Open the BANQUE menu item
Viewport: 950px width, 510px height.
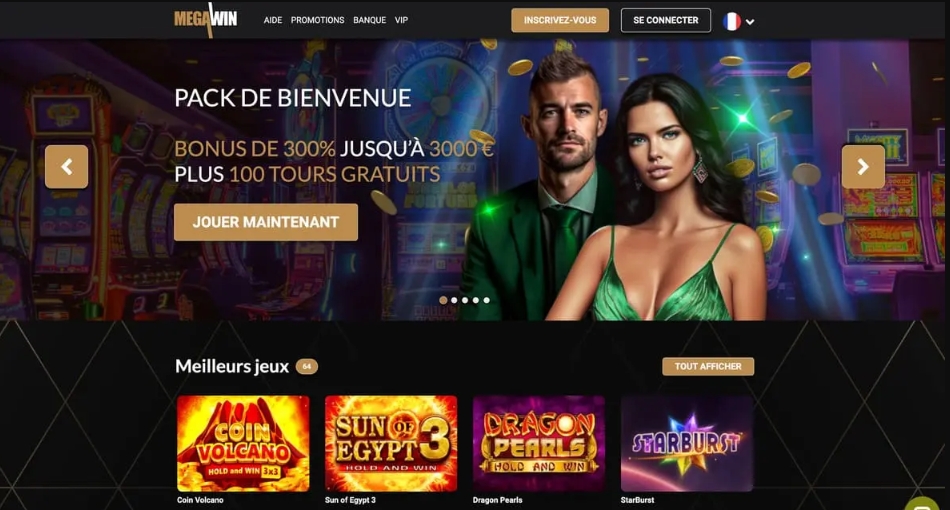click(x=370, y=20)
